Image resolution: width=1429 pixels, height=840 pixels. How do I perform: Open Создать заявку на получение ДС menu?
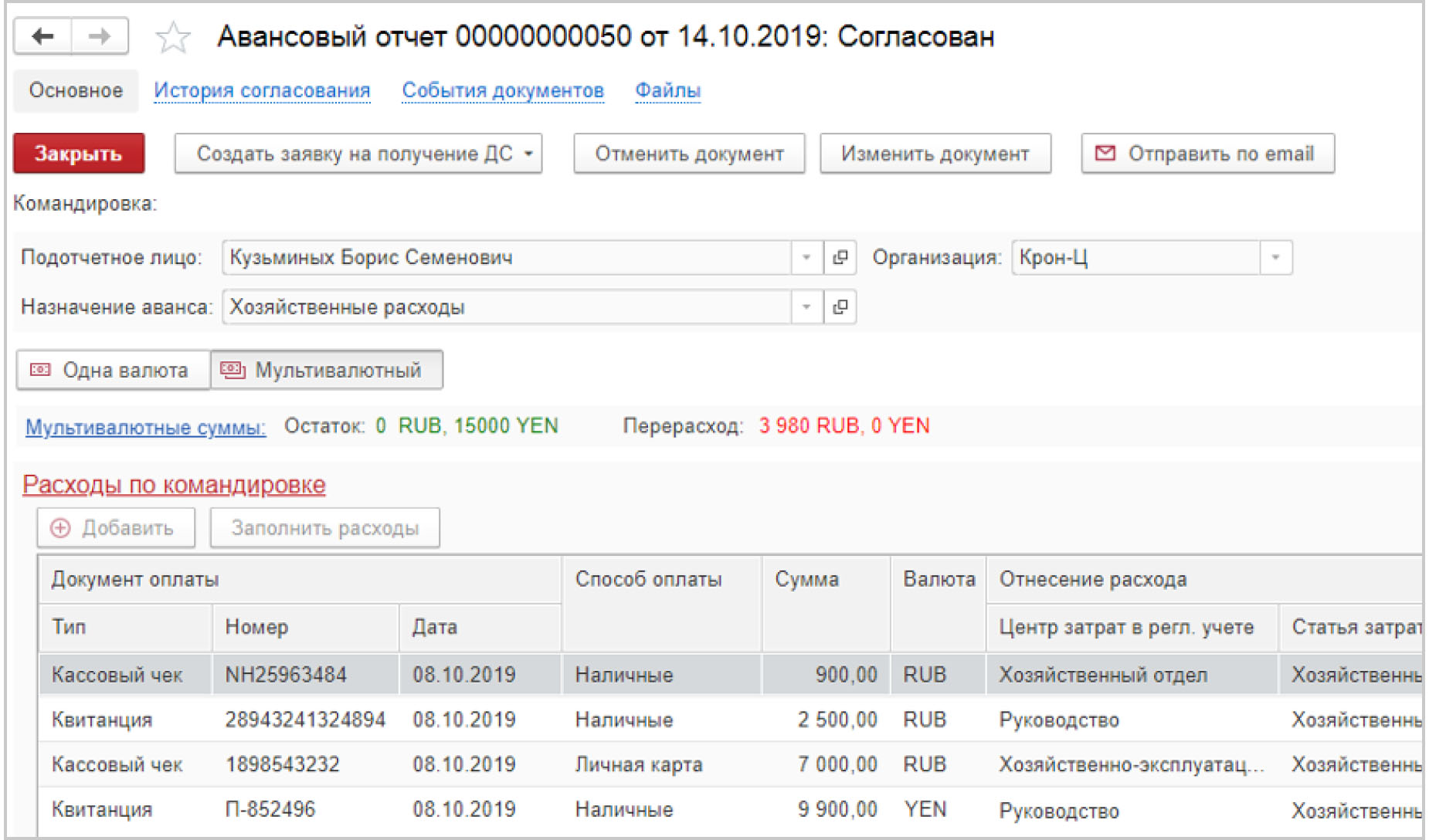(358, 154)
